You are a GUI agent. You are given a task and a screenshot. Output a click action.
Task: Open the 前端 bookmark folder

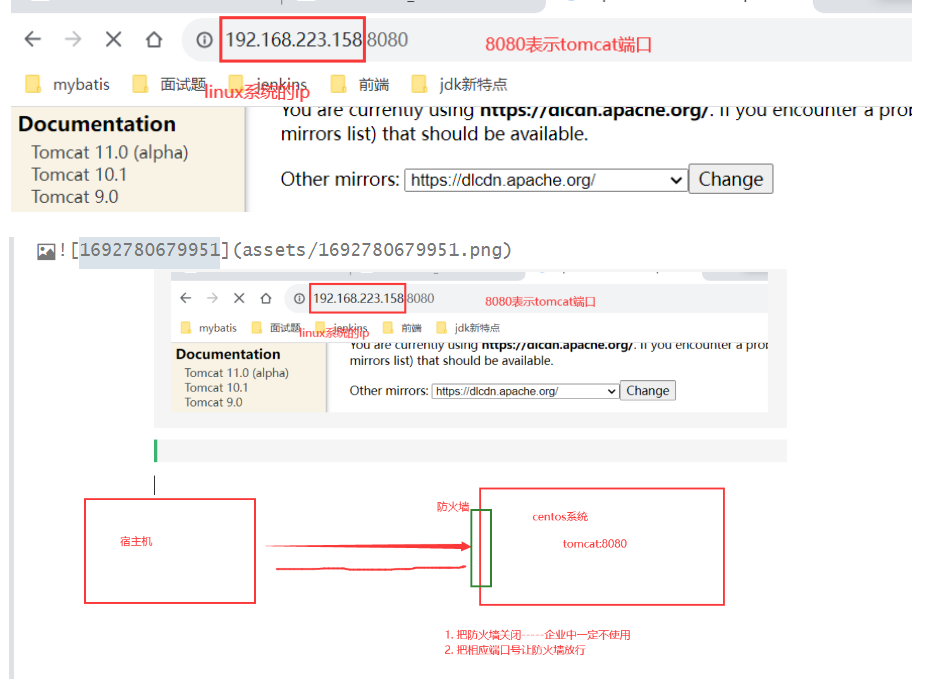(x=360, y=84)
